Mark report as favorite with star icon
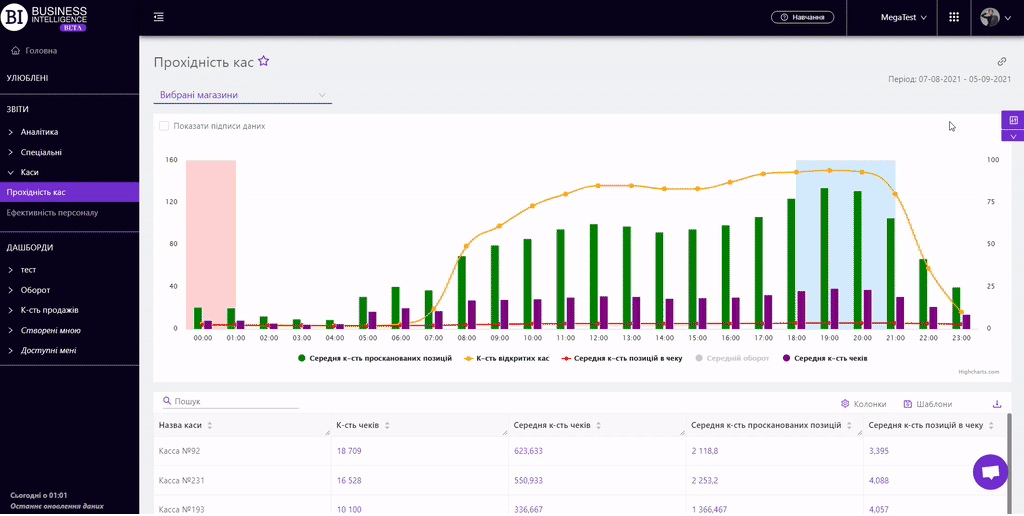 264,61
